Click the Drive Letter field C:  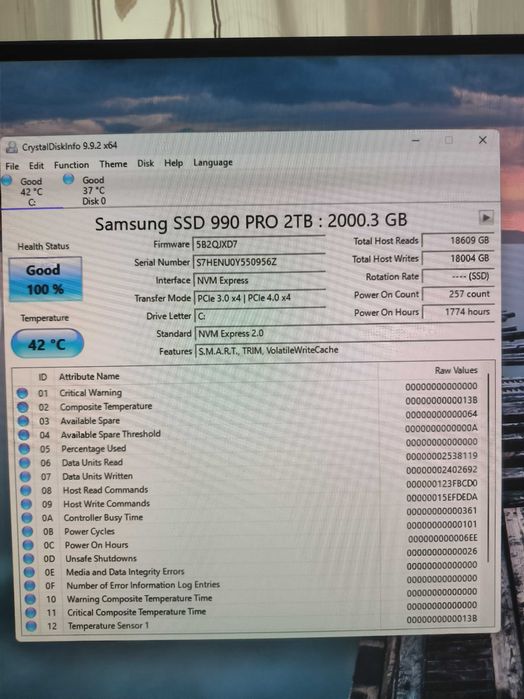coord(260,316)
